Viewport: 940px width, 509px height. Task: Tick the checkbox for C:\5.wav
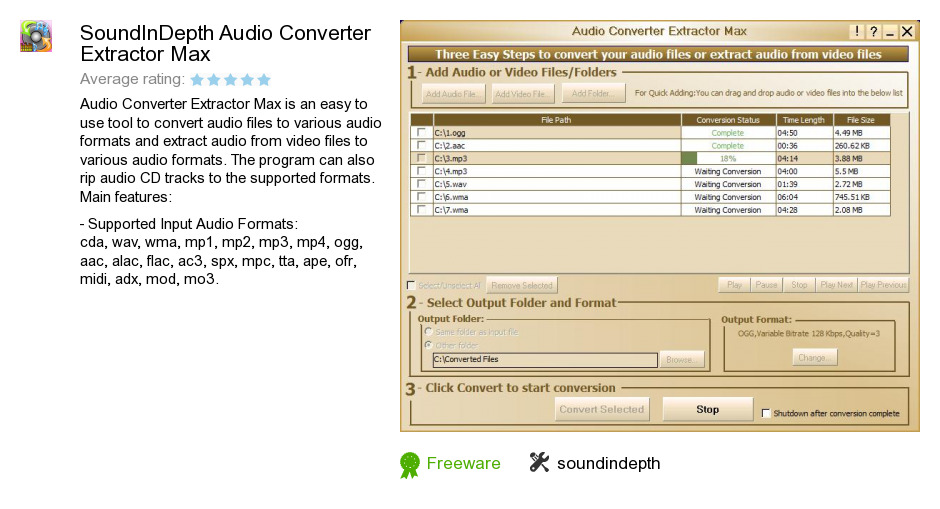click(421, 184)
